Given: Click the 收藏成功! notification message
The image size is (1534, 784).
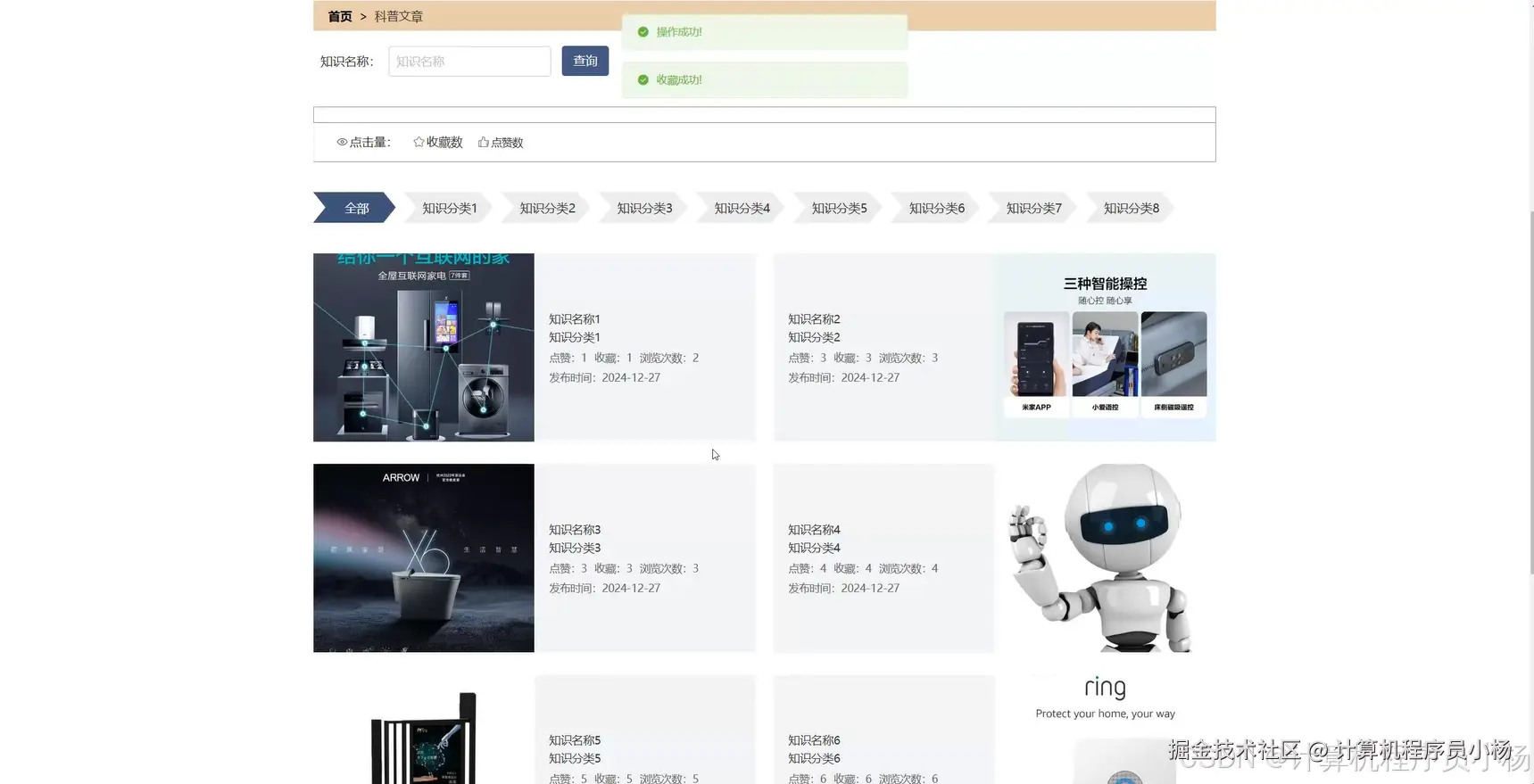Looking at the screenshot, I should click(679, 80).
